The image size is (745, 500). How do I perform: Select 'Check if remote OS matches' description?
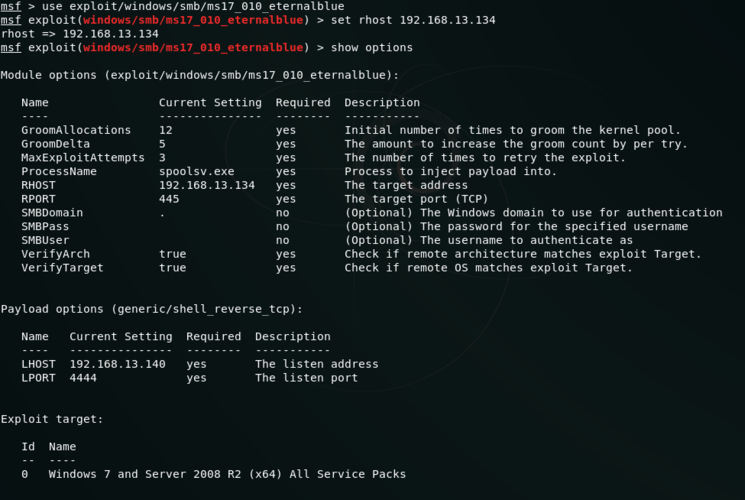coord(488,268)
